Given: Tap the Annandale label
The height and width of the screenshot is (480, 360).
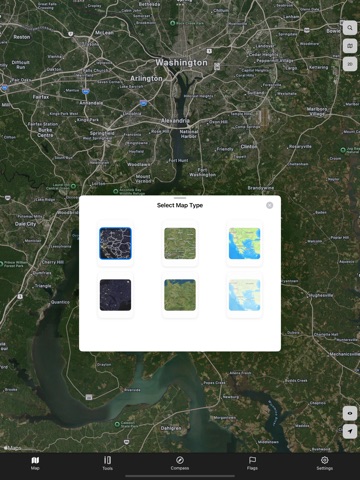Looking at the screenshot, I should pos(91,103).
